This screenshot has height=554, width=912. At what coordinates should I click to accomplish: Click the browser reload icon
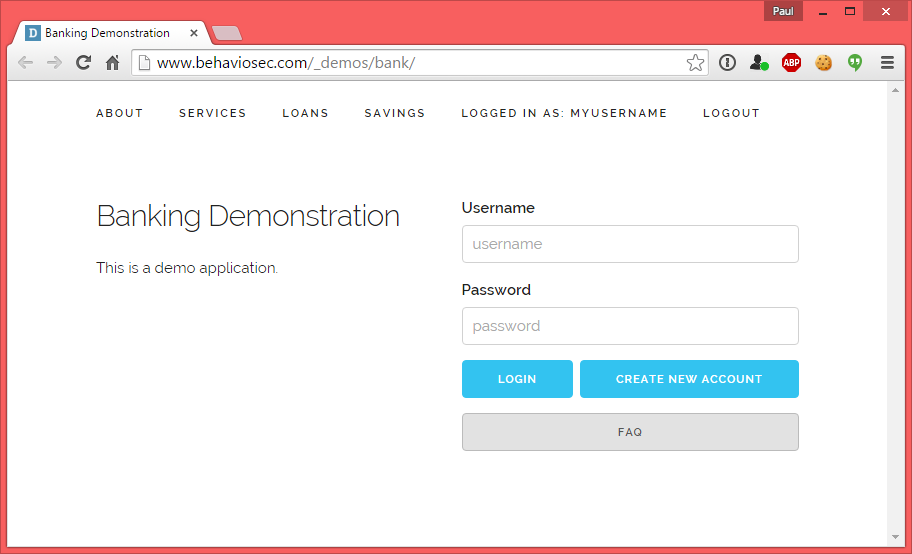[83, 63]
